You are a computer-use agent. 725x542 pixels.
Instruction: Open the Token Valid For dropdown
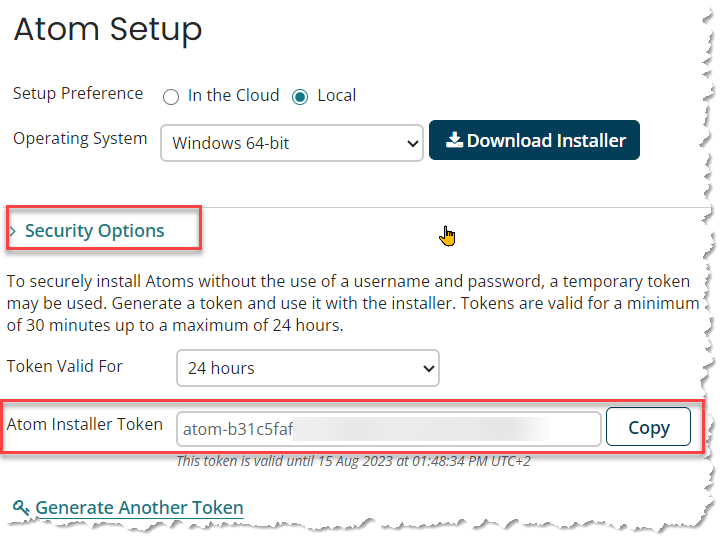pos(307,368)
